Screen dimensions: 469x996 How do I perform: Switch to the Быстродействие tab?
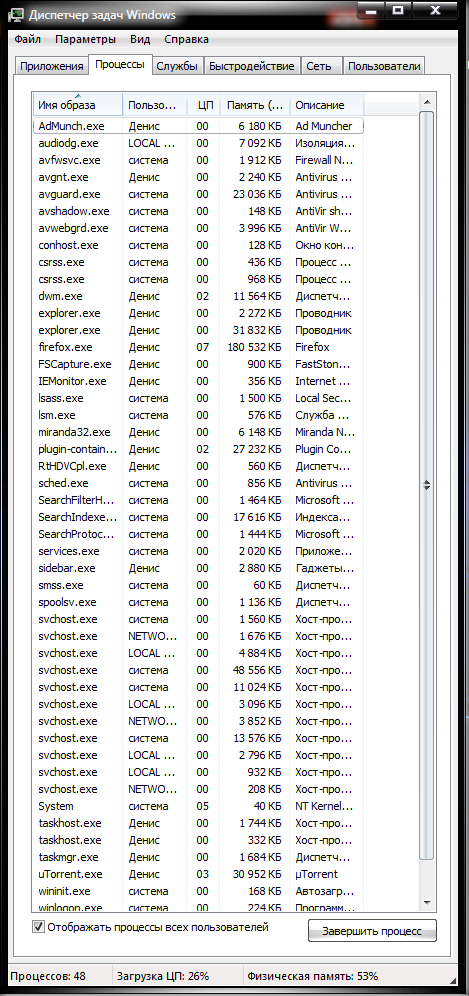252,66
